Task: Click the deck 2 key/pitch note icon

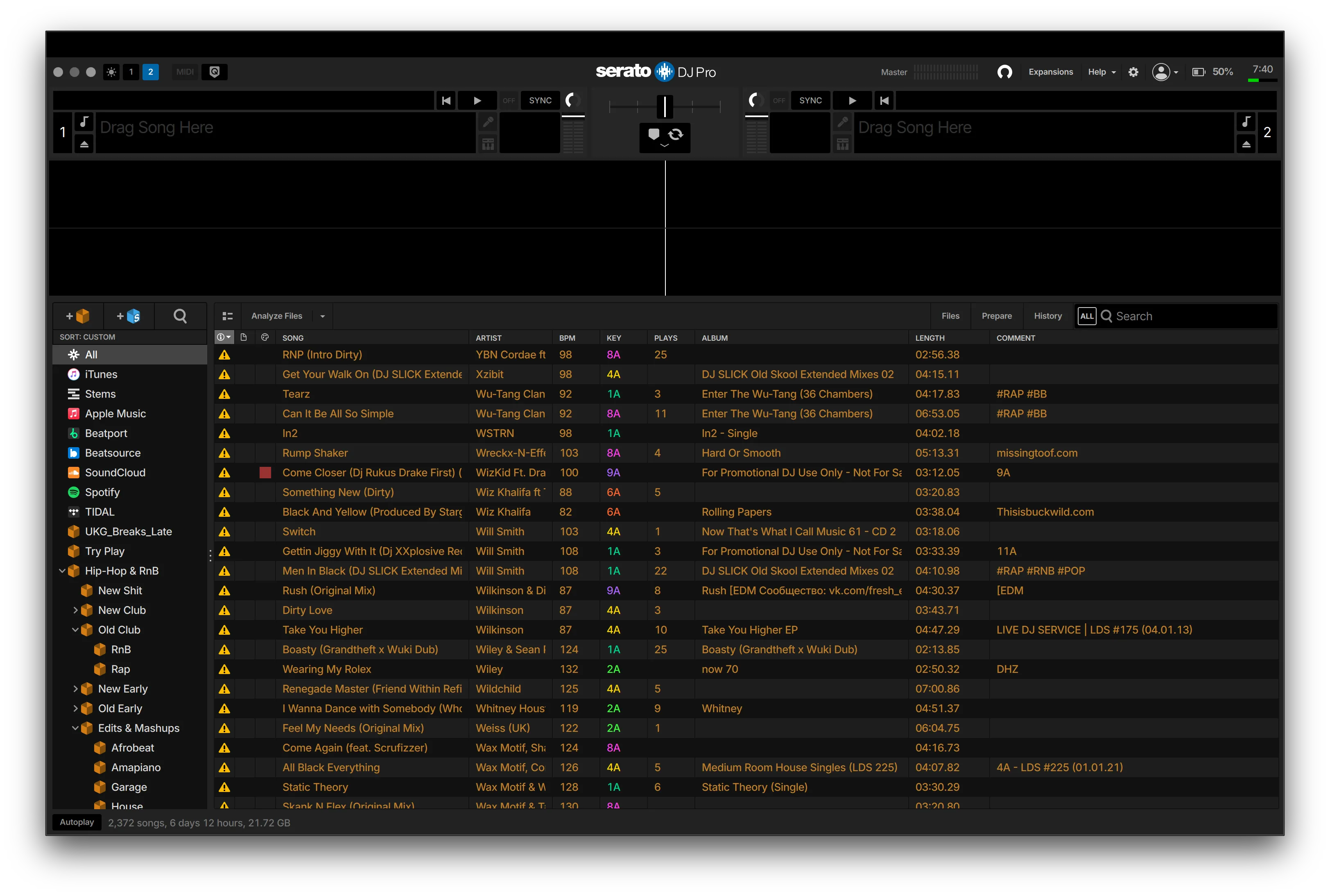Action: click(x=1246, y=122)
